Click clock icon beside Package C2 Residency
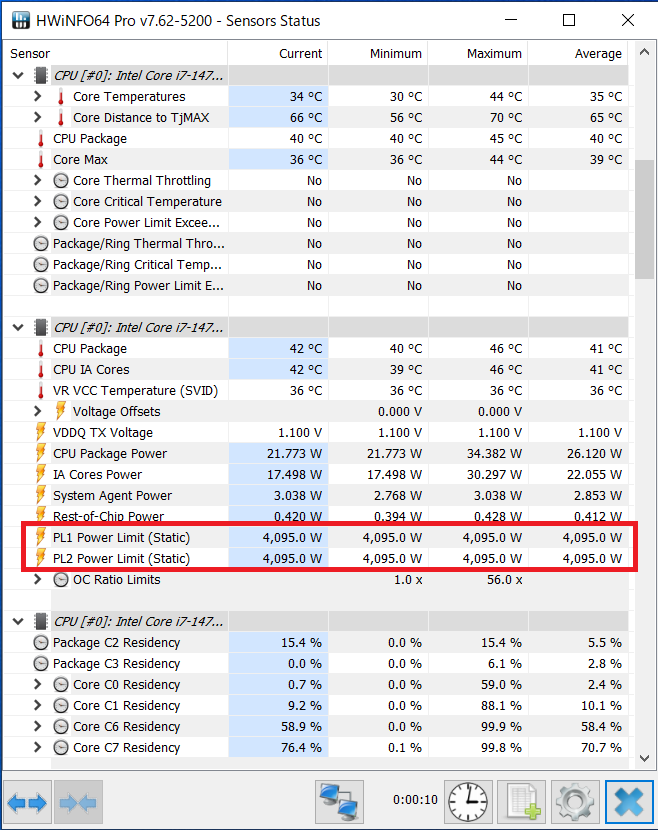The width and height of the screenshot is (658, 830). coord(41,643)
